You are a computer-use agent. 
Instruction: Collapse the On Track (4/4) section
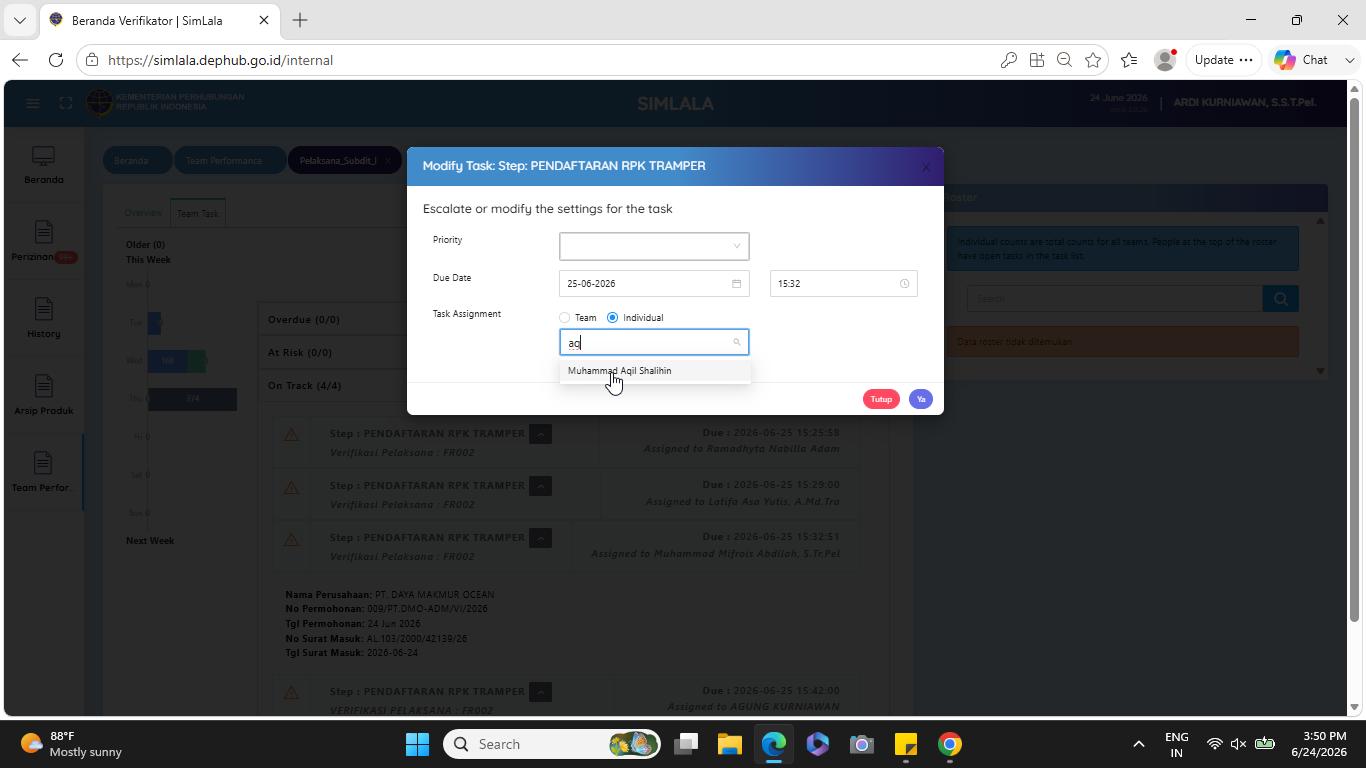pos(304,386)
